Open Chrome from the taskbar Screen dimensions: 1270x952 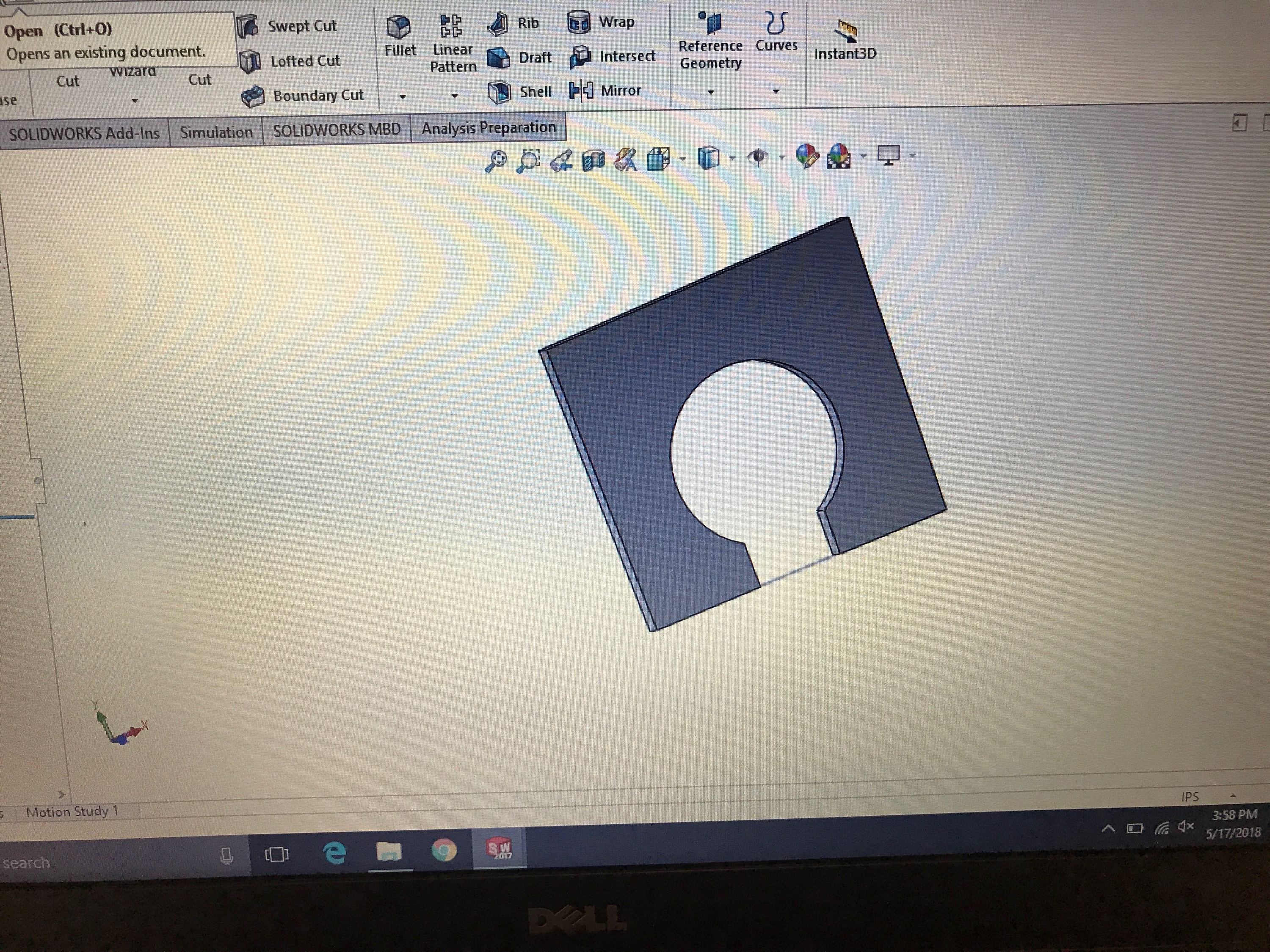pyautogui.click(x=444, y=851)
